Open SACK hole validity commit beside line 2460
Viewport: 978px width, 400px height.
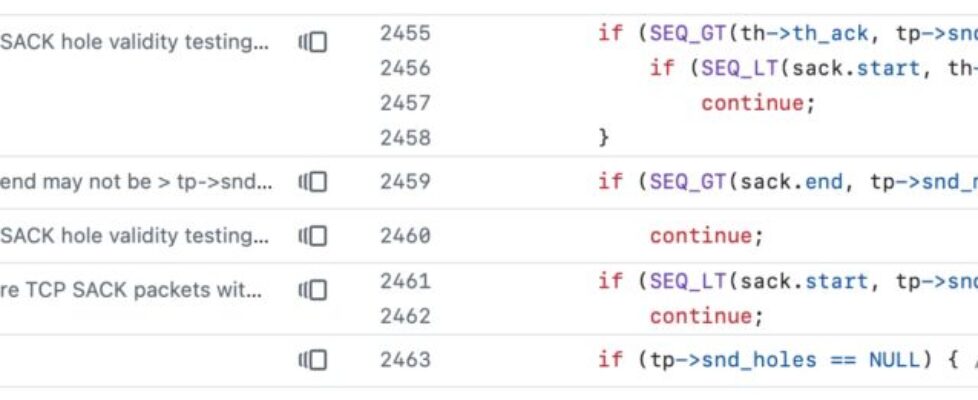(x=135, y=236)
